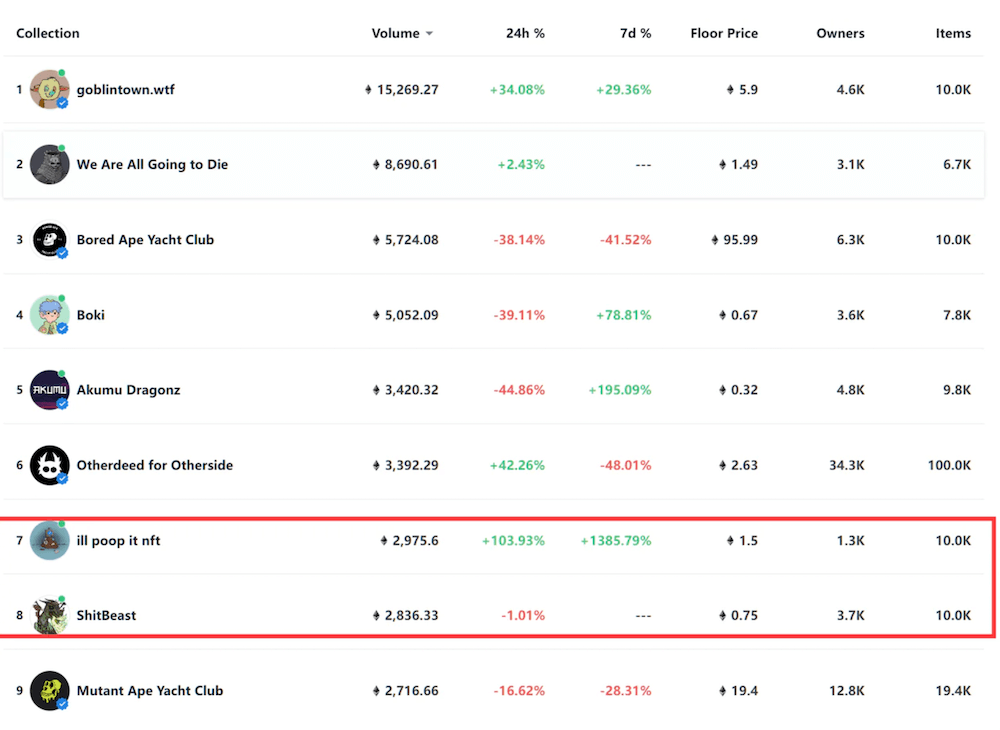Open Otherdeed for Otherside name link
Viewport: 1000px width, 730px height.
[155, 465]
